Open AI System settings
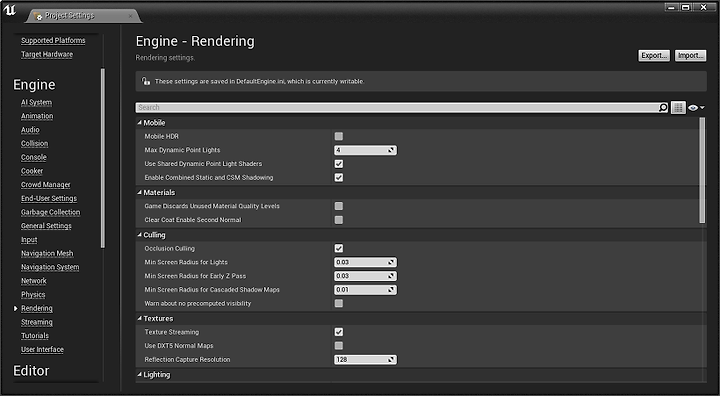 [x=36, y=102]
